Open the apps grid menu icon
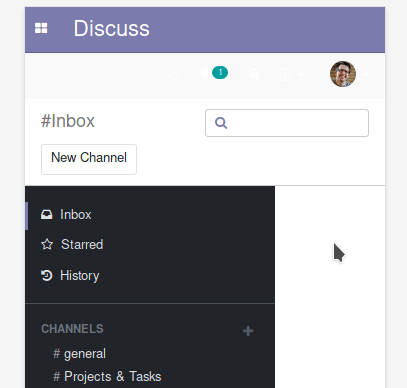Viewport: 407px width, 388px height. (x=41, y=28)
